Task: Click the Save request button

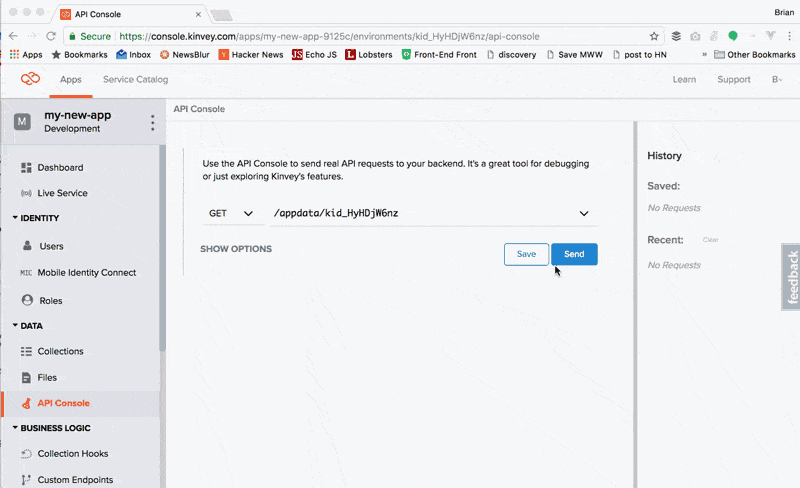Action: click(x=526, y=254)
